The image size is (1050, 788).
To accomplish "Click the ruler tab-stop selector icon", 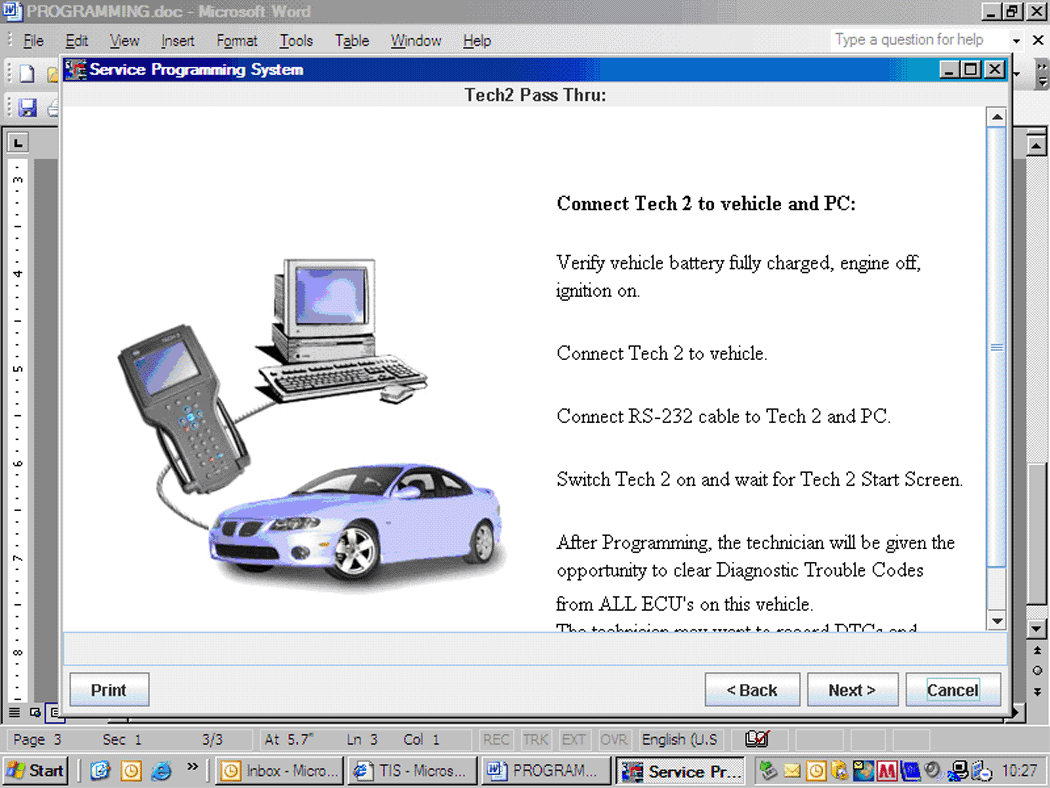I will (x=18, y=143).
